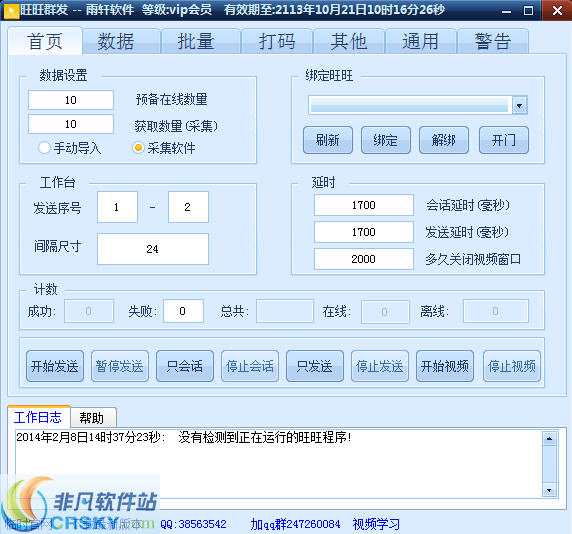Click the 成功 count field
Screen dimensions: 572x534
[89, 311]
